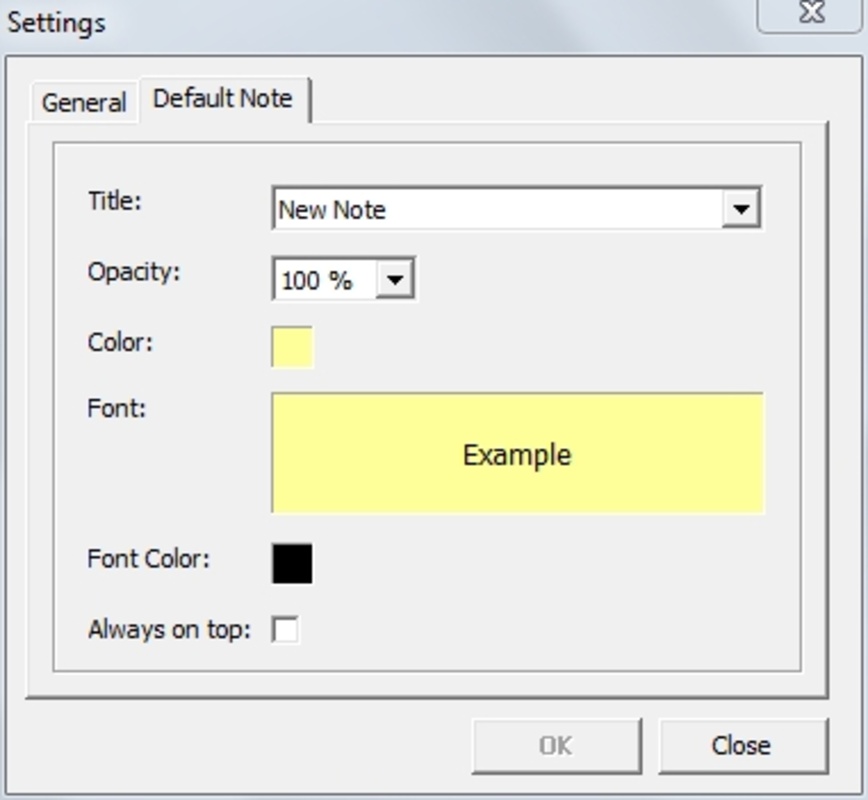Pick the black Font Color swatch
Image resolution: width=868 pixels, height=800 pixels.
292,563
